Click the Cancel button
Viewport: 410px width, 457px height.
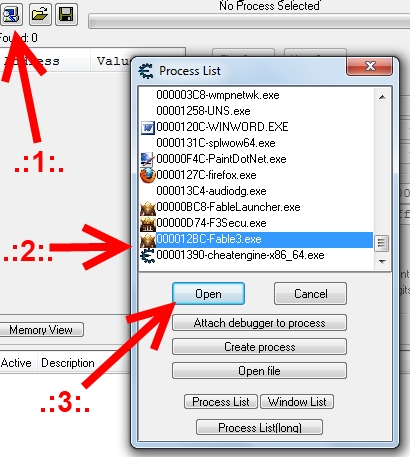[310, 294]
